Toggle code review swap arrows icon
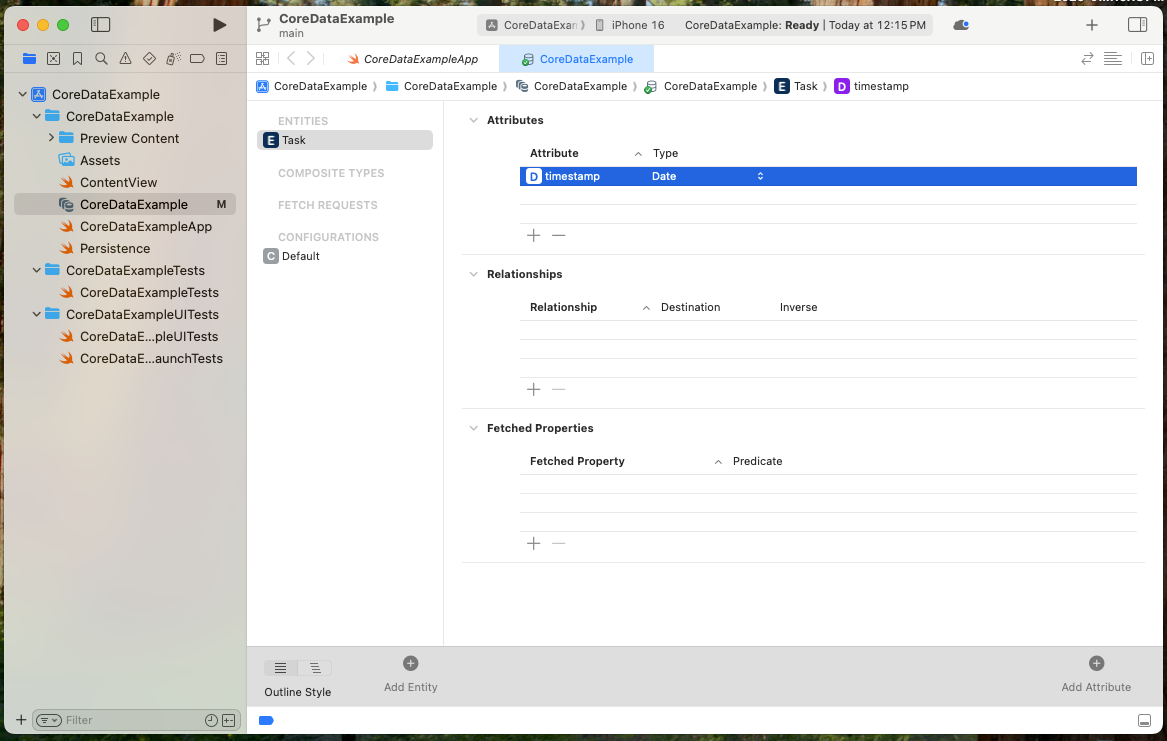 point(1087,59)
